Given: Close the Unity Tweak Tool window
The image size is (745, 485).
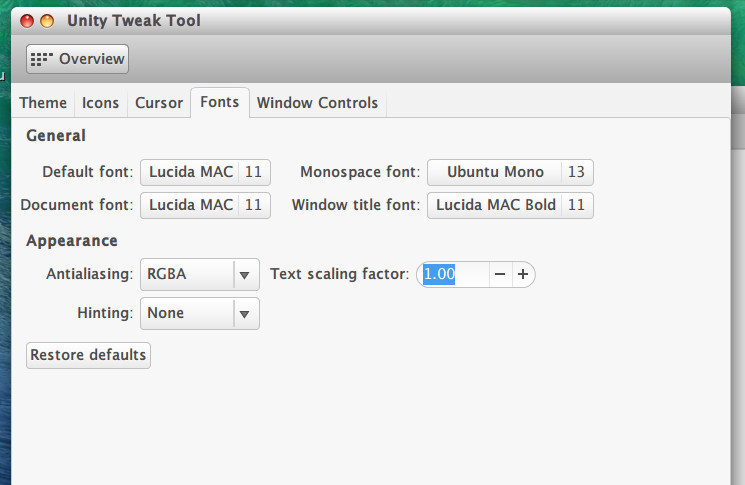Looking at the screenshot, I should pyautogui.click(x=27, y=21).
